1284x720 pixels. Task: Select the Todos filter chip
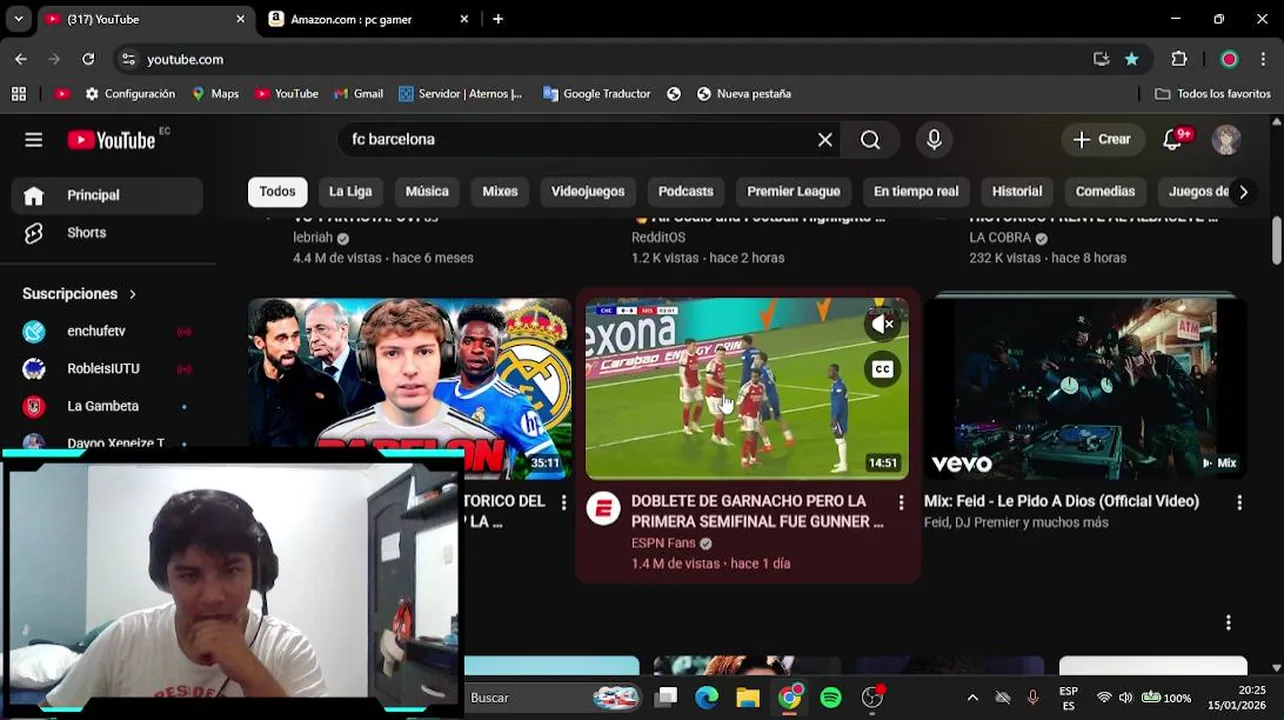click(277, 191)
